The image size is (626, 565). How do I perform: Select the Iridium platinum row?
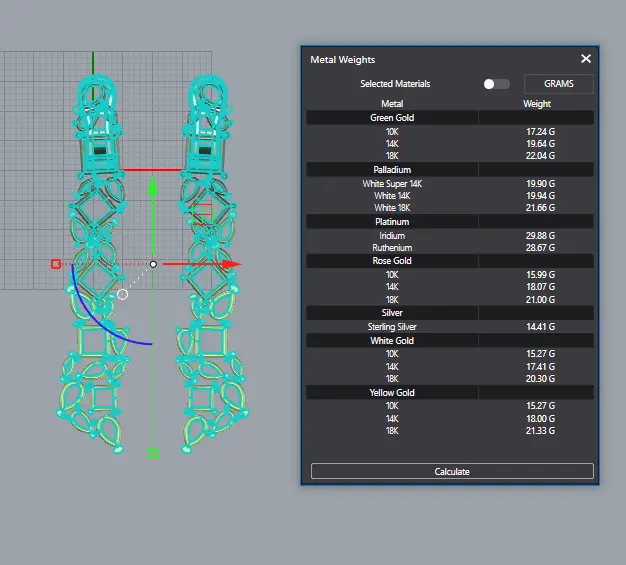tap(392, 236)
